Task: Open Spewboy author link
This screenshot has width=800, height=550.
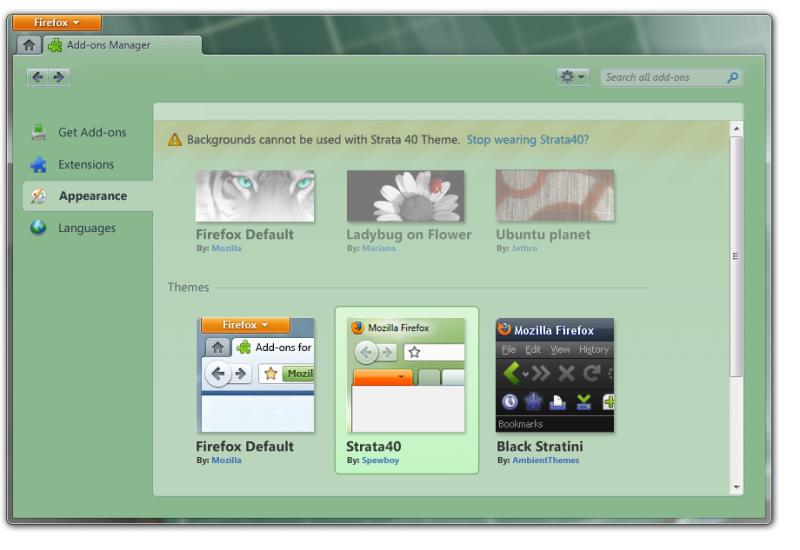Action: point(379,460)
